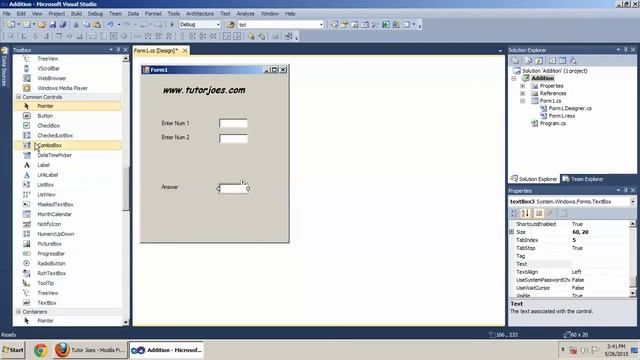This screenshot has width=640, height=360.
Task: Select the Form1.cs [Design] tab
Action: pyautogui.click(x=156, y=51)
